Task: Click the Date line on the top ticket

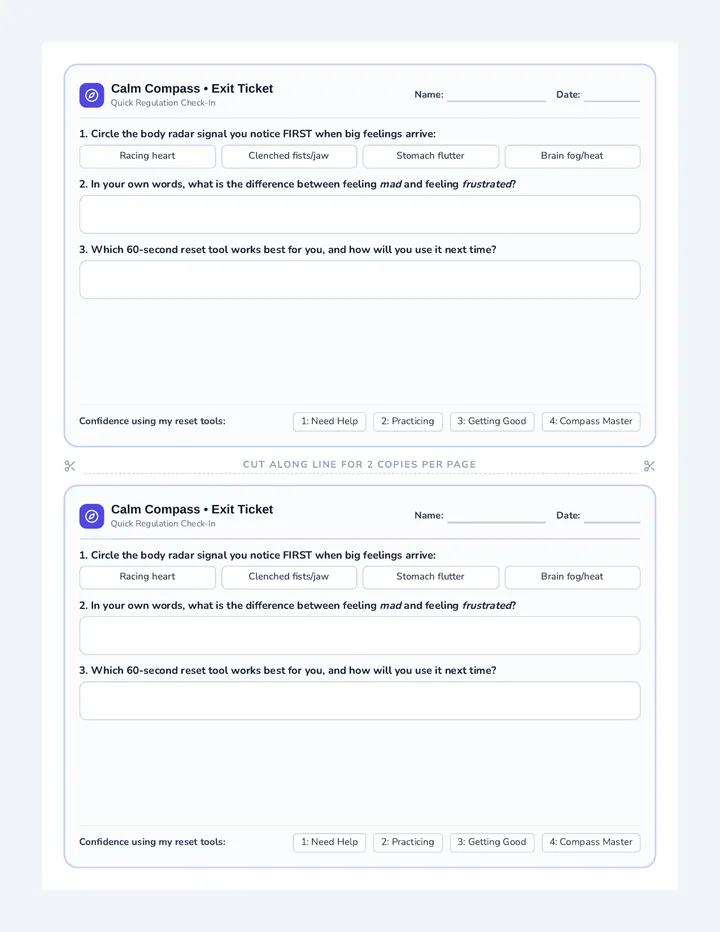Action: (612, 96)
